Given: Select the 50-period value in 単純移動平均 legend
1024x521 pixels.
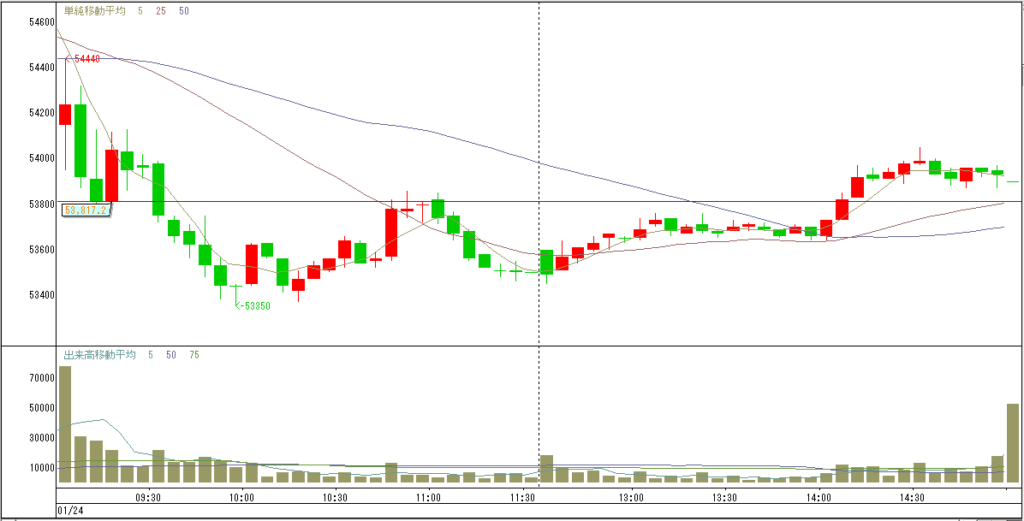Looking at the screenshot, I should [184, 11].
